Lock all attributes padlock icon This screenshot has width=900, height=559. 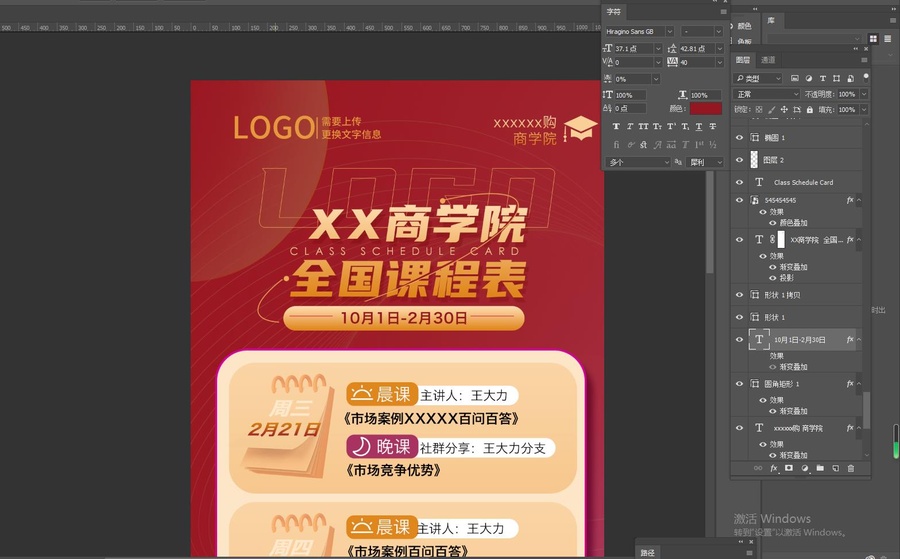(x=809, y=109)
